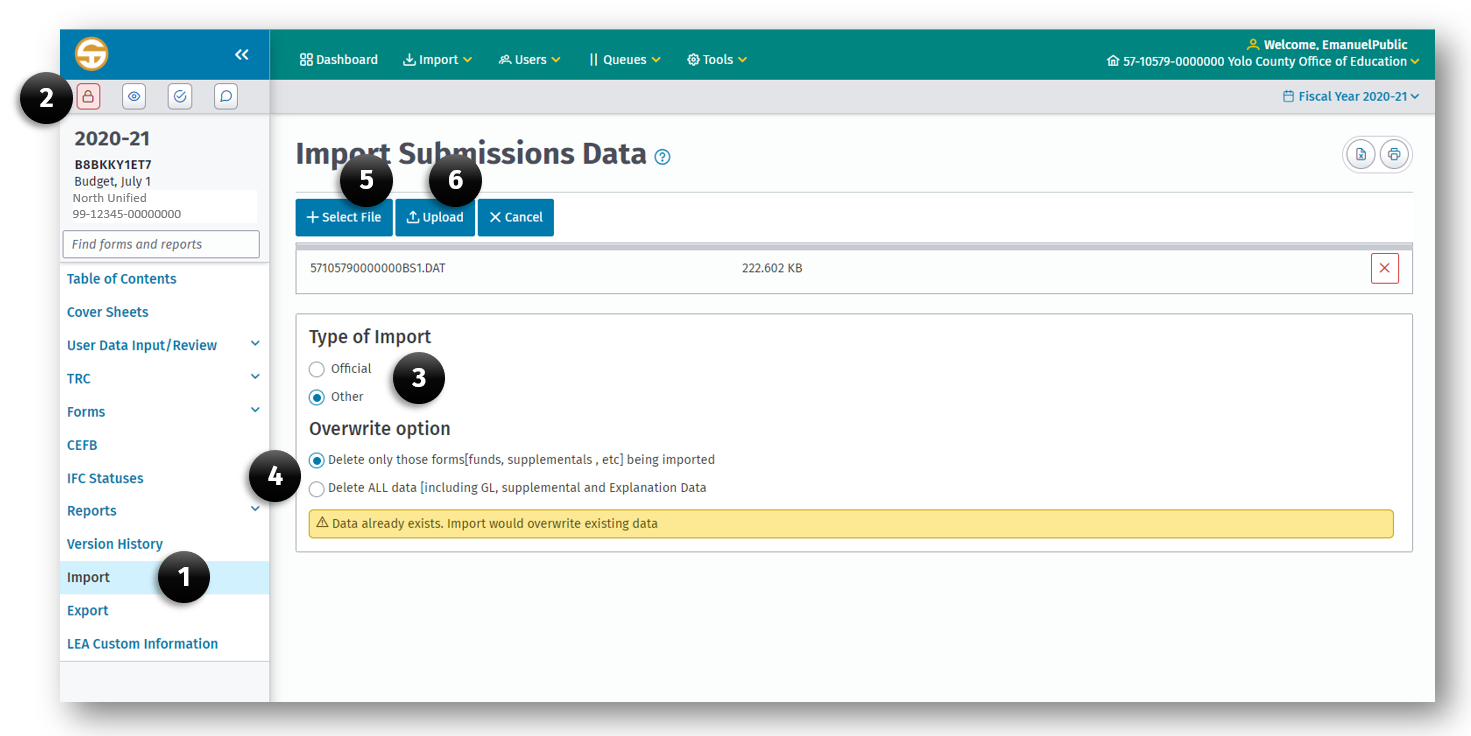
Task: Navigate to the Dashboard menu item
Action: (x=338, y=59)
